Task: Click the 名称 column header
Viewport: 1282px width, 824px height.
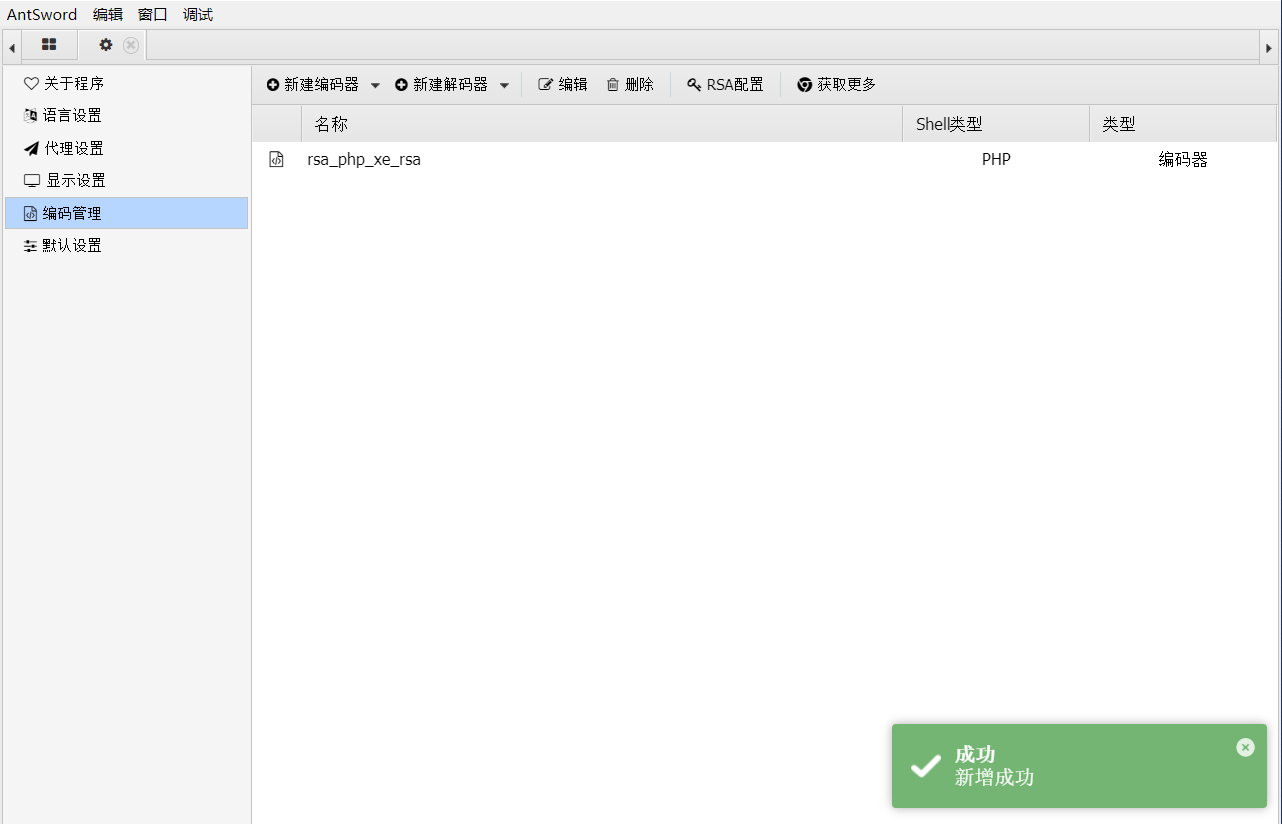Action: (601, 124)
